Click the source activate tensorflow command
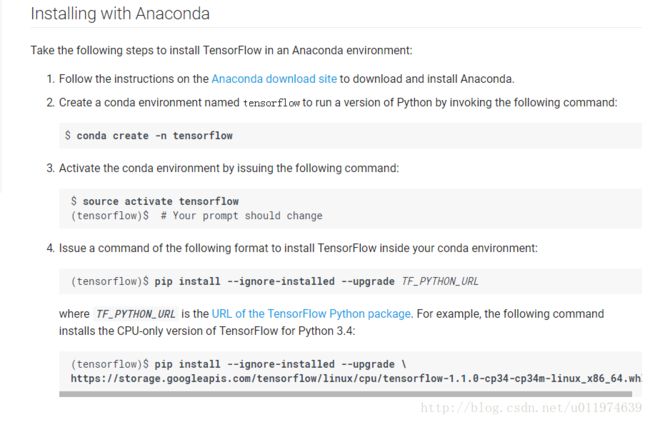Viewport: 650px width, 422px height. [x=160, y=201]
